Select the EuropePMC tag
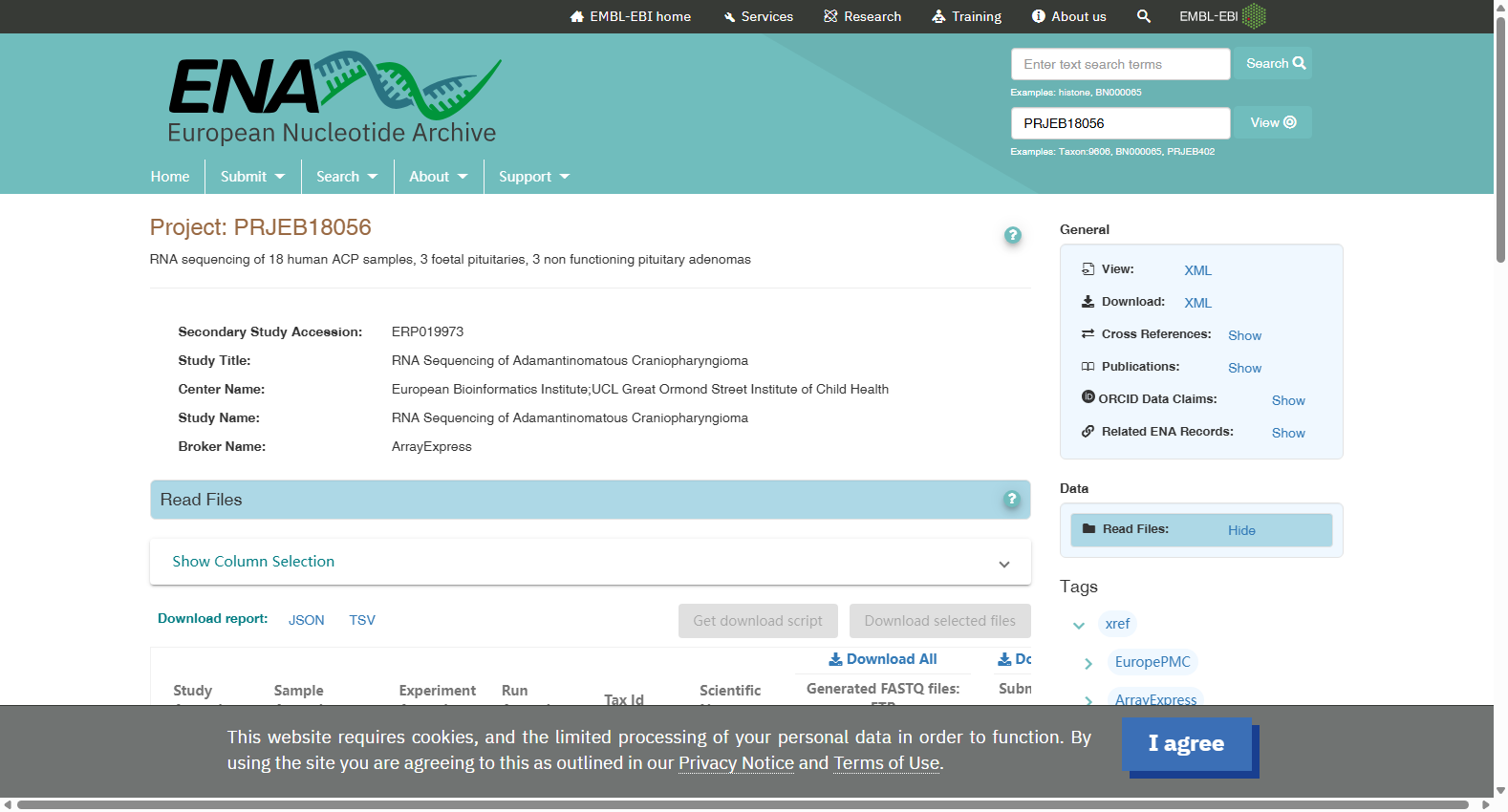 1153,662
